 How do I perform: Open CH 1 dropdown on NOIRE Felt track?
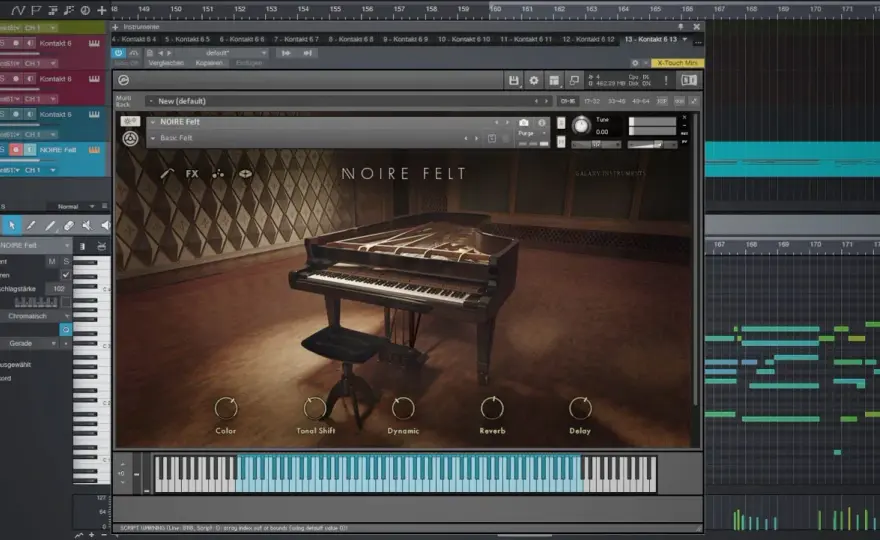[39, 170]
